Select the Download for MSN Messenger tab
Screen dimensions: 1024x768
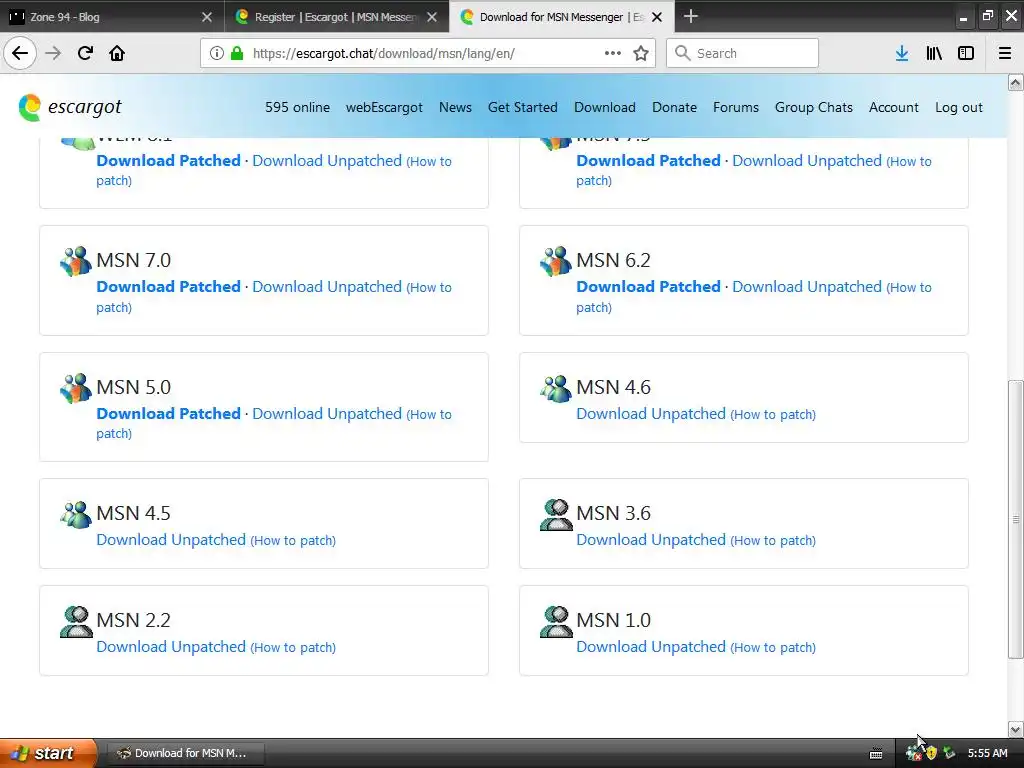[562, 17]
